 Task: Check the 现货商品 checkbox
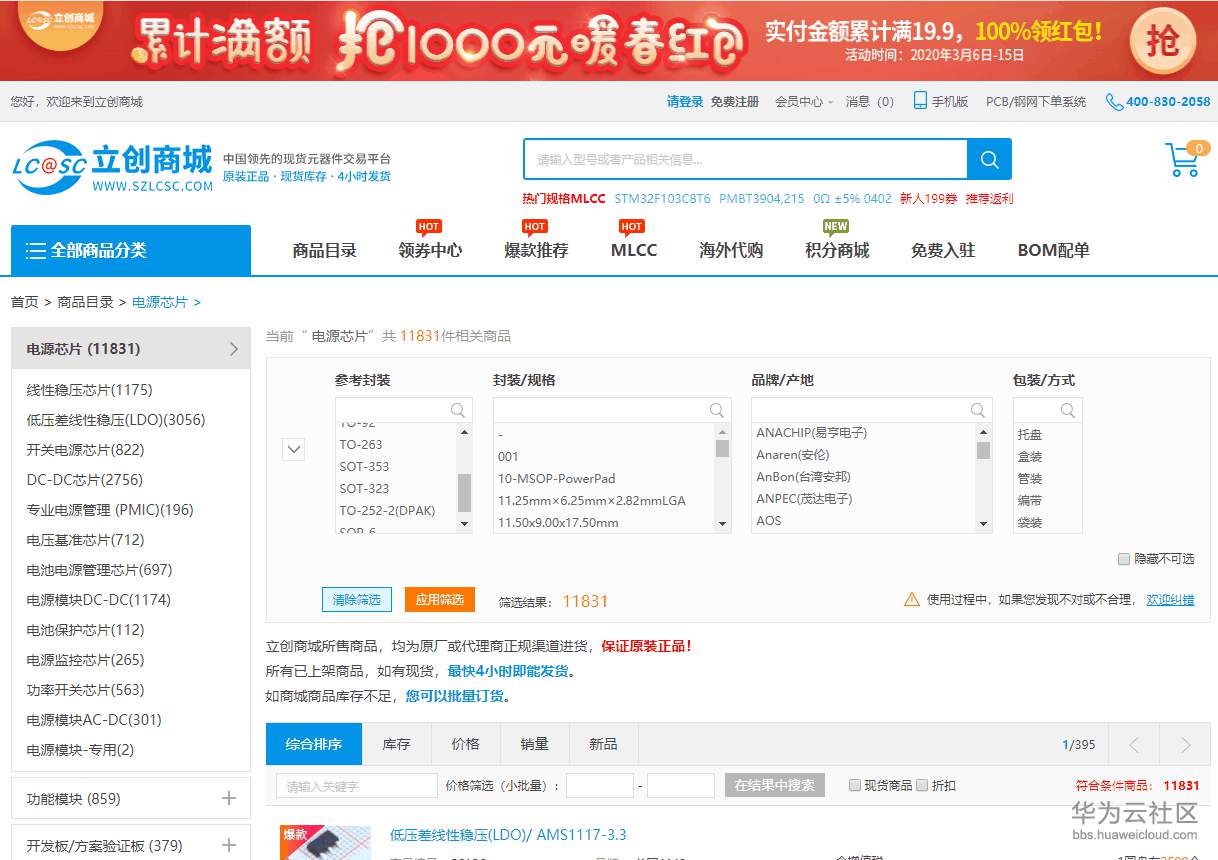pos(855,785)
